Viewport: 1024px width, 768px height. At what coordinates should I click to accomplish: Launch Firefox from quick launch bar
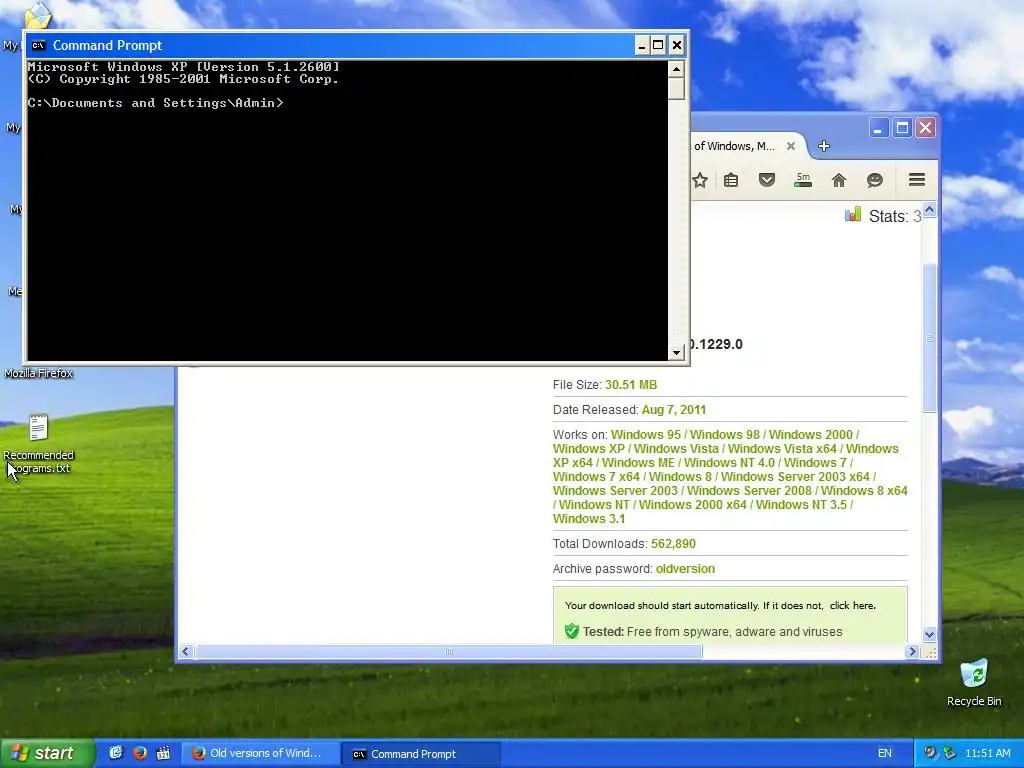pyautogui.click(x=140, y=753)
